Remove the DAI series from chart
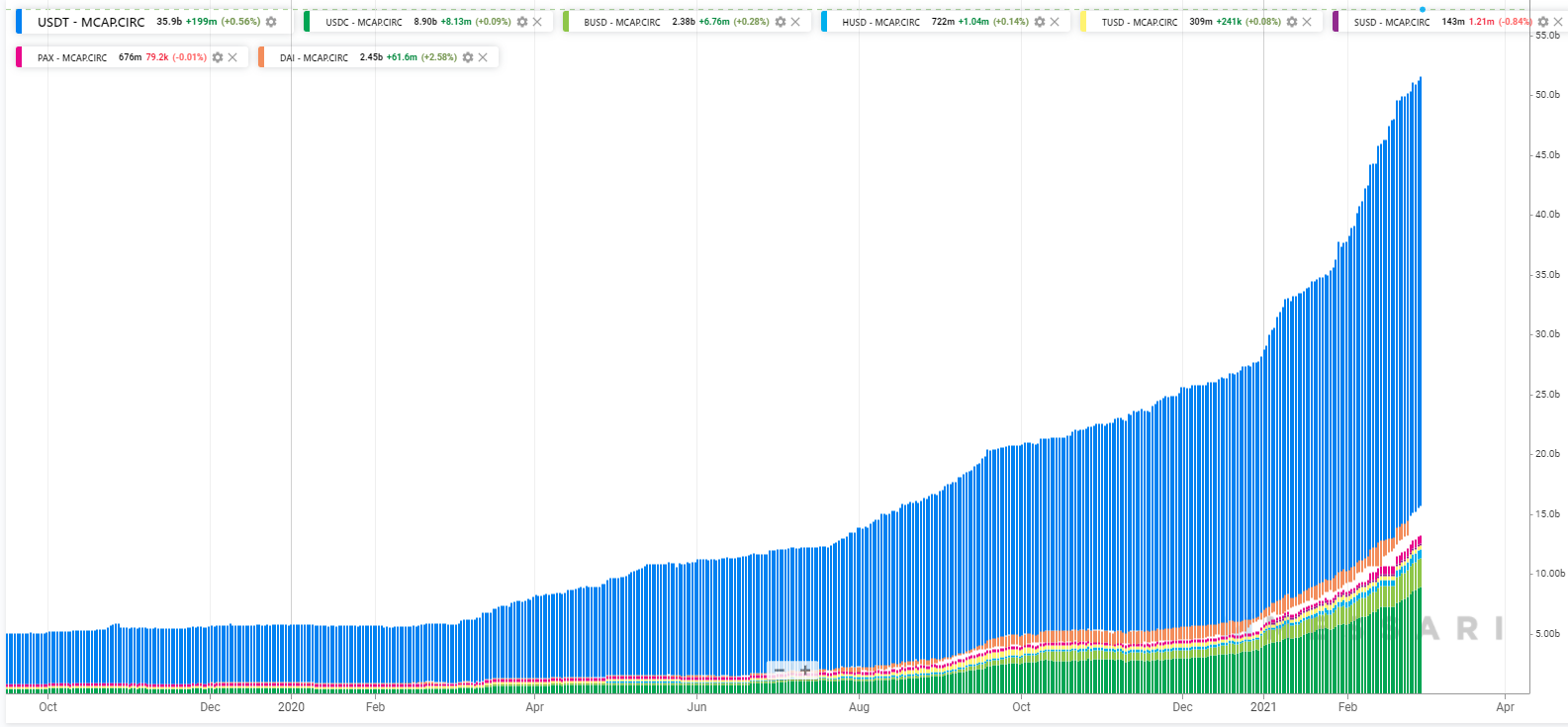The width and height of the screenshot is (1568, 727). point(483,57)
